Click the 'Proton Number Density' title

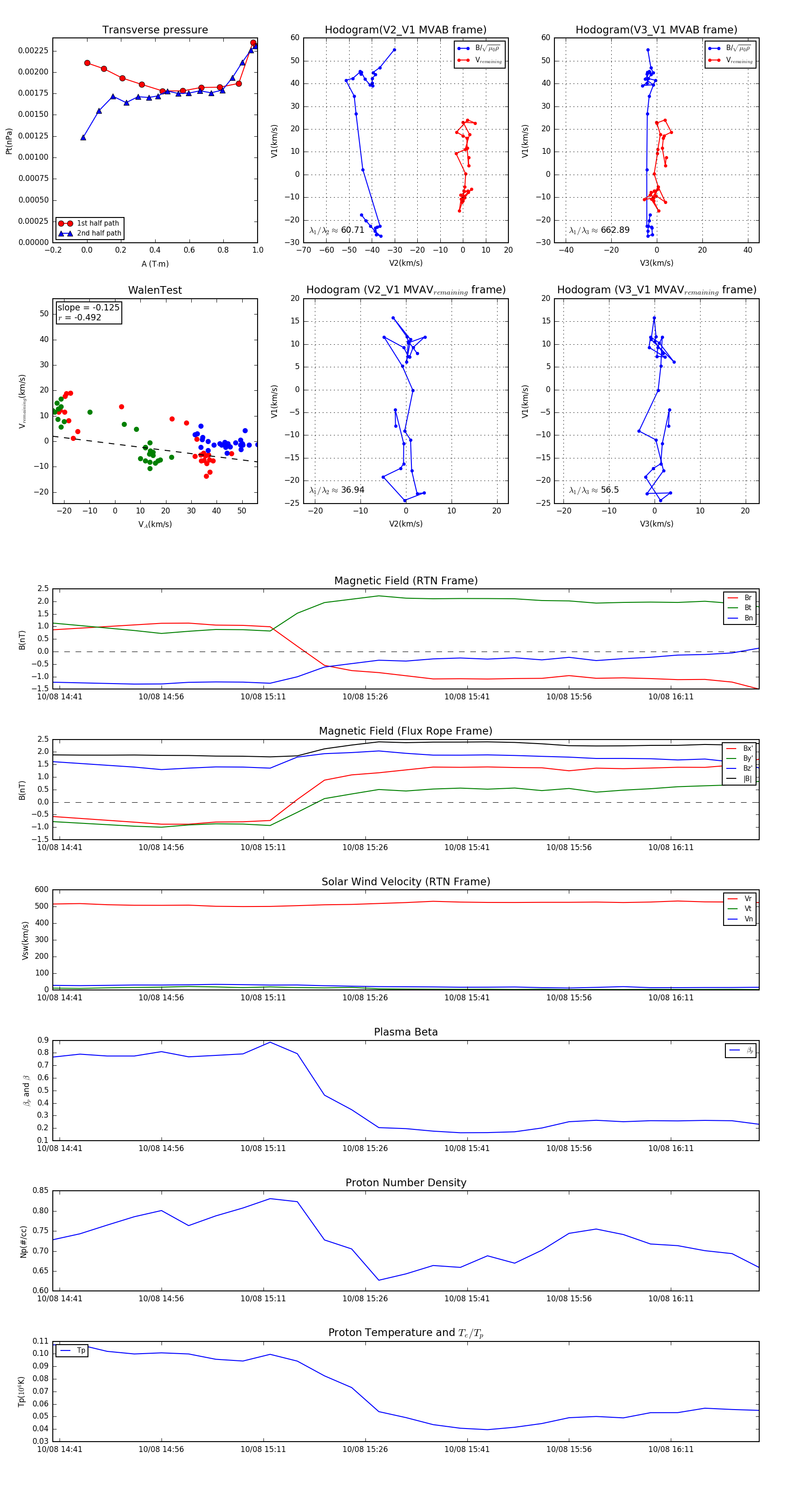pyautogui.click(x=406, y=1182)
